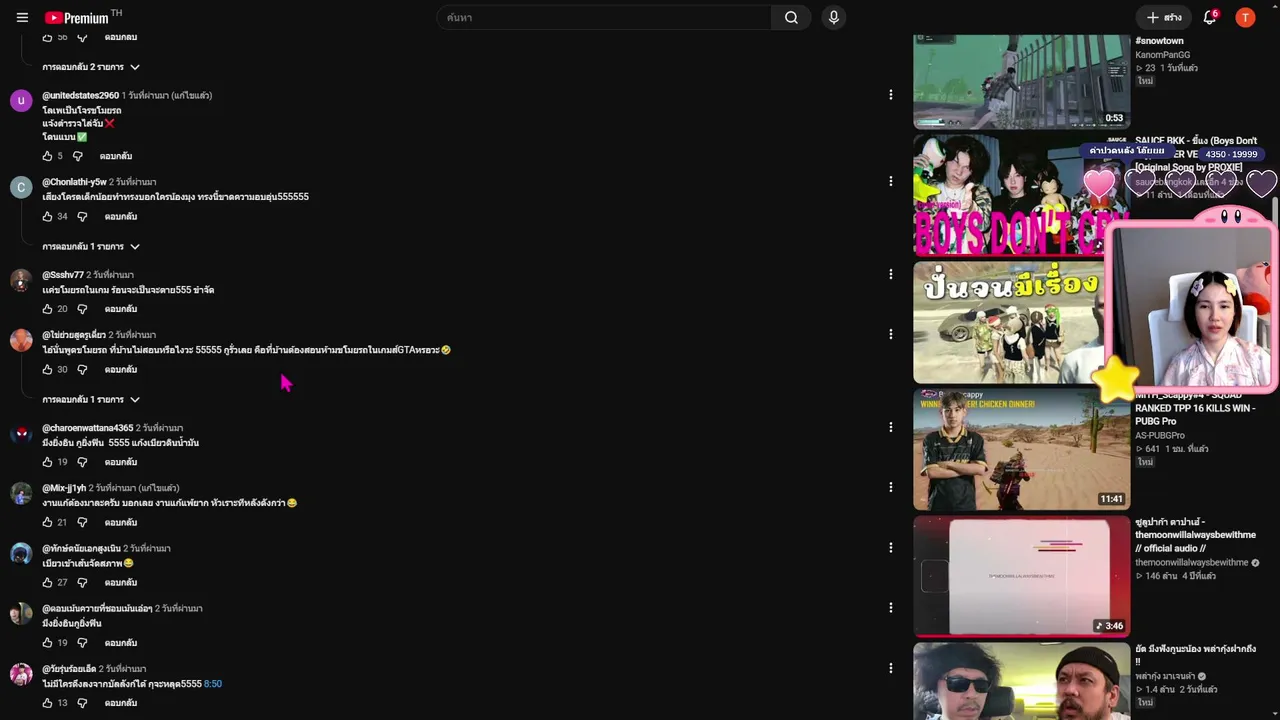Viewport: 1280px width, 720px height.
Task: Like the comment by @unitedstates2960
Action: tap(47, 156)
